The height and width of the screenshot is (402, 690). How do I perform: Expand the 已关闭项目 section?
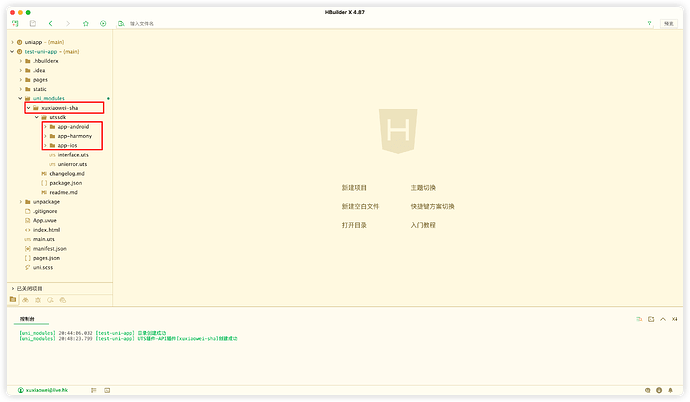click(x=13, y=288)
